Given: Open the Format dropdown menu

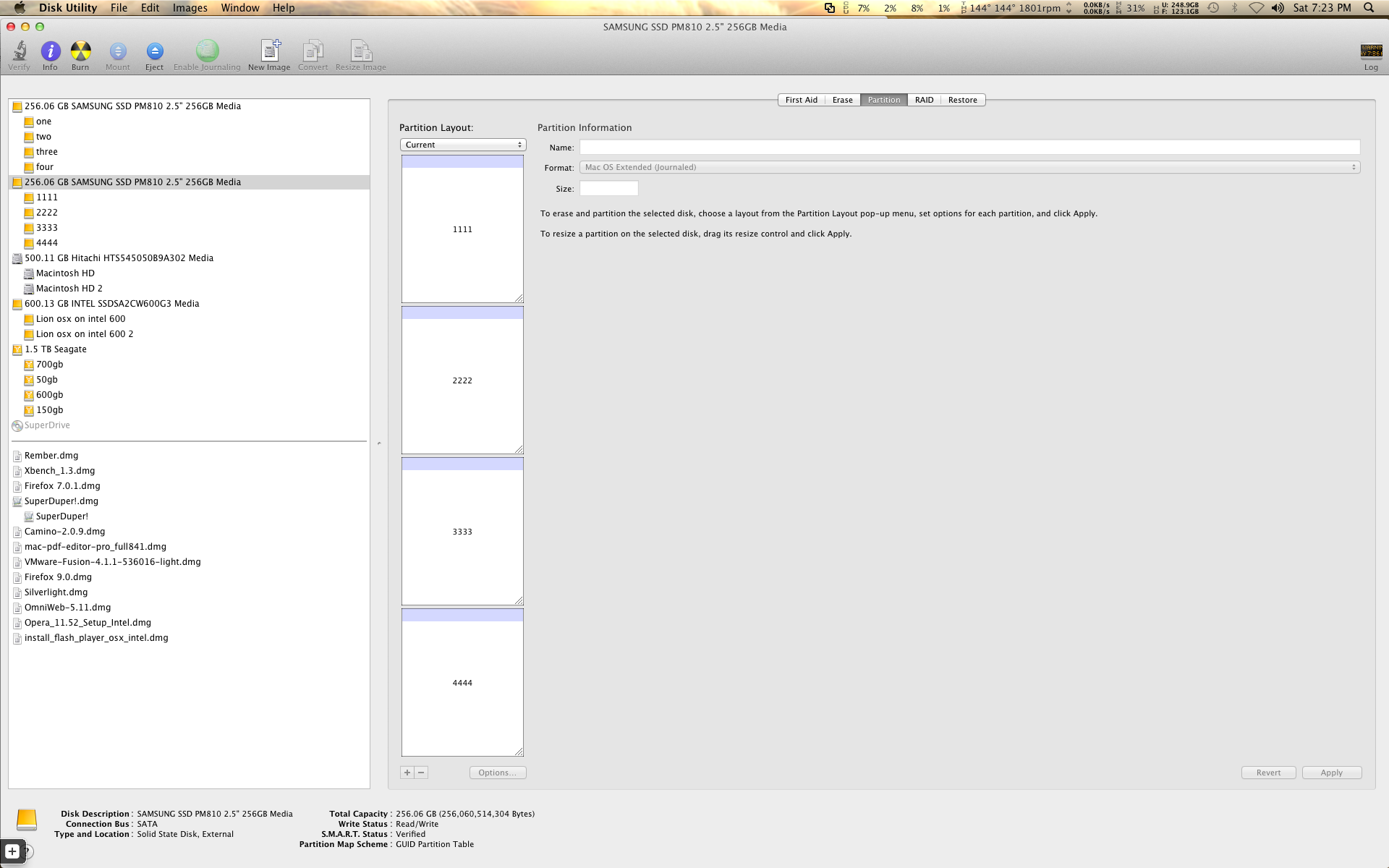Looking at the screenshot, I should pyautogui.click(x=969, y=167).
